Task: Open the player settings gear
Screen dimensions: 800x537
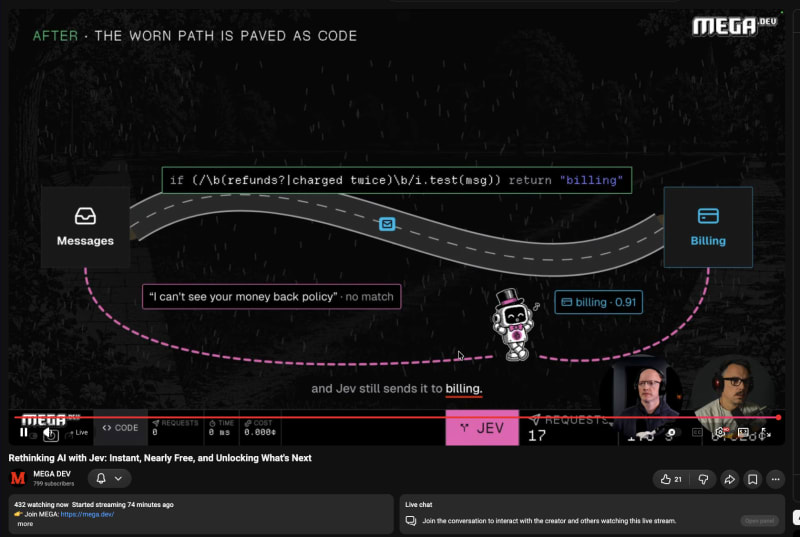Action: 719,432
